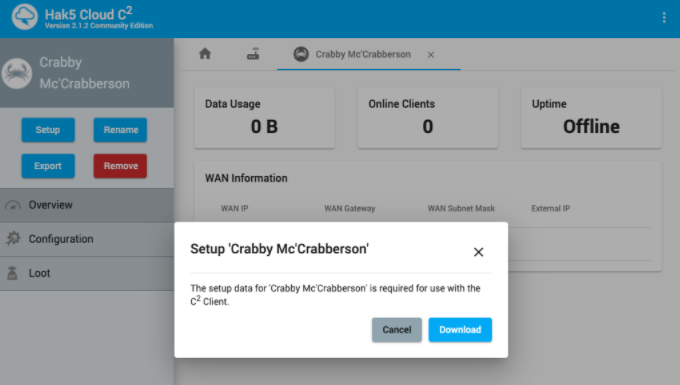Open the three-dot options menu
This screenshot has height=385, width=680.
[x=664, y=17]
